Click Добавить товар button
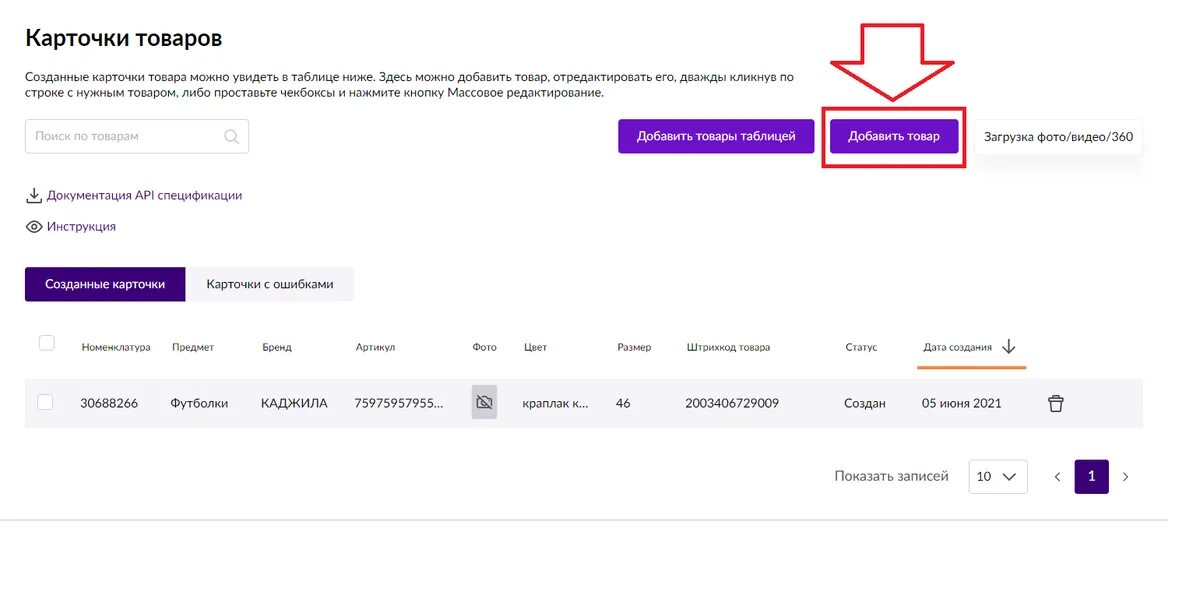 pyautogui.click(x=894, y=136)
